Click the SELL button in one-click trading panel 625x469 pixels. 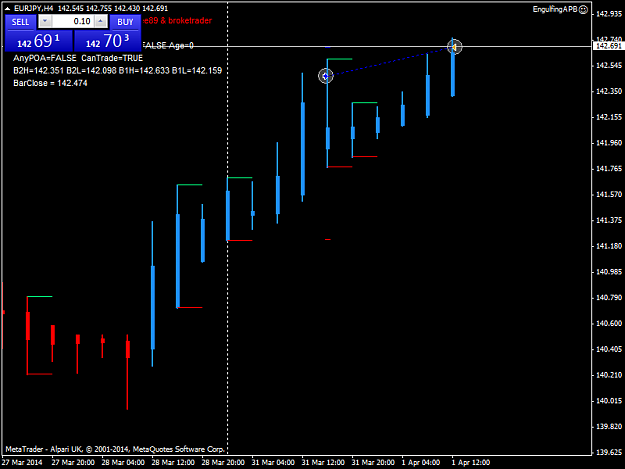click(x=20, y=22)
